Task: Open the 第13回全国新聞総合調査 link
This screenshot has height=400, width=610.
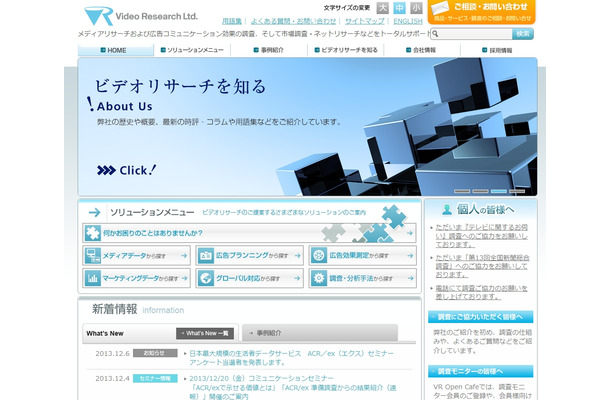Action: 482,266
